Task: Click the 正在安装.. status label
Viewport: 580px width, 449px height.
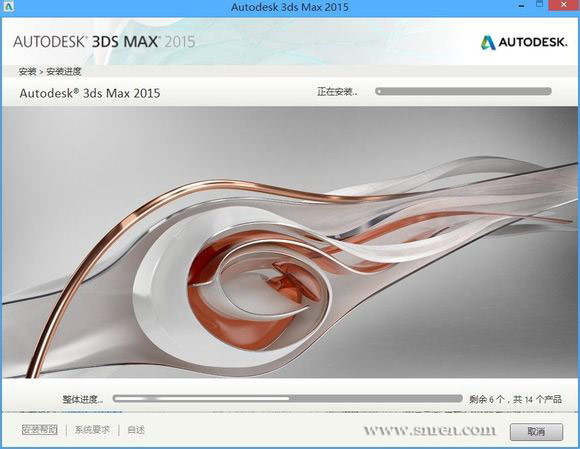Action: pyautogui.click(x=337, y=91)
